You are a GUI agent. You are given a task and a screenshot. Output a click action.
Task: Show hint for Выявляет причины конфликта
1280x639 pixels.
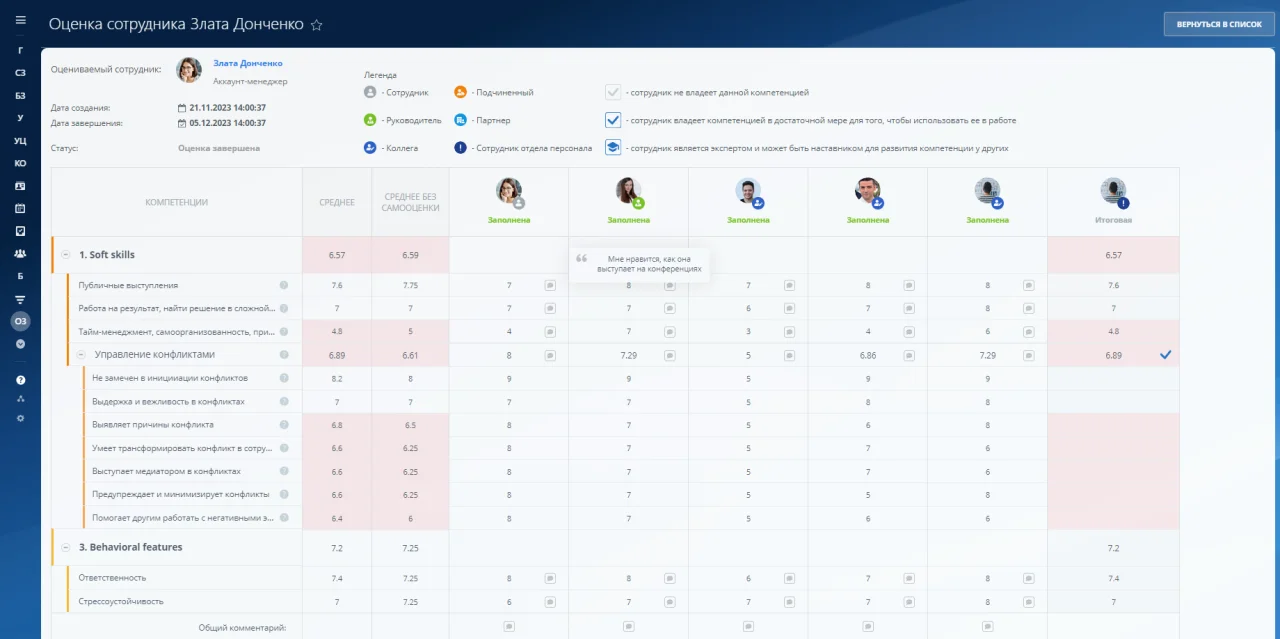[284, 424]
